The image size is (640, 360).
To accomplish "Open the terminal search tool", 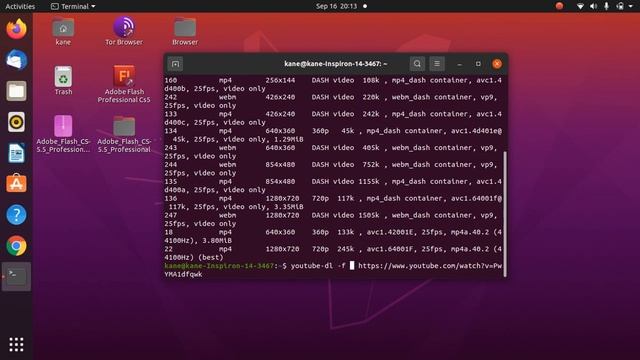I will click(417, 64).
